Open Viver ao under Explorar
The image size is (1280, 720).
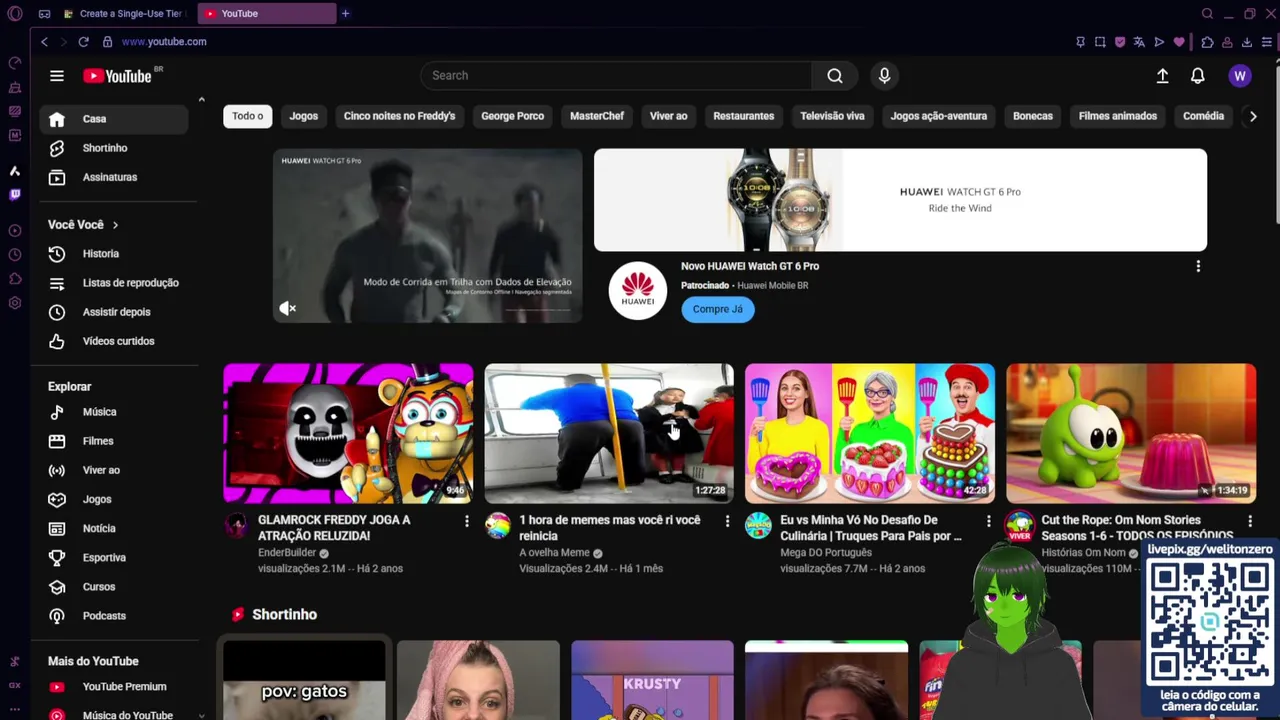point(114,470)
